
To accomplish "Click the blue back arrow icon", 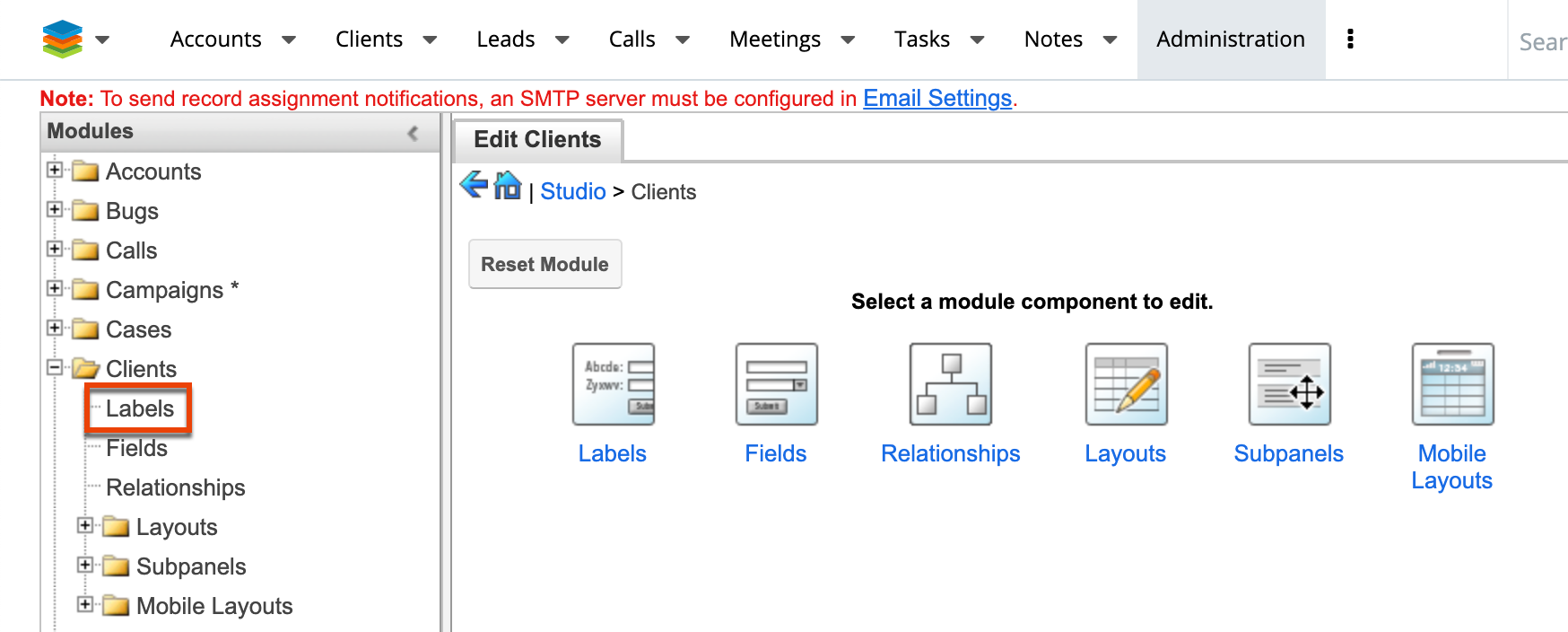I will pyautogui.click(x=474, y=185).
